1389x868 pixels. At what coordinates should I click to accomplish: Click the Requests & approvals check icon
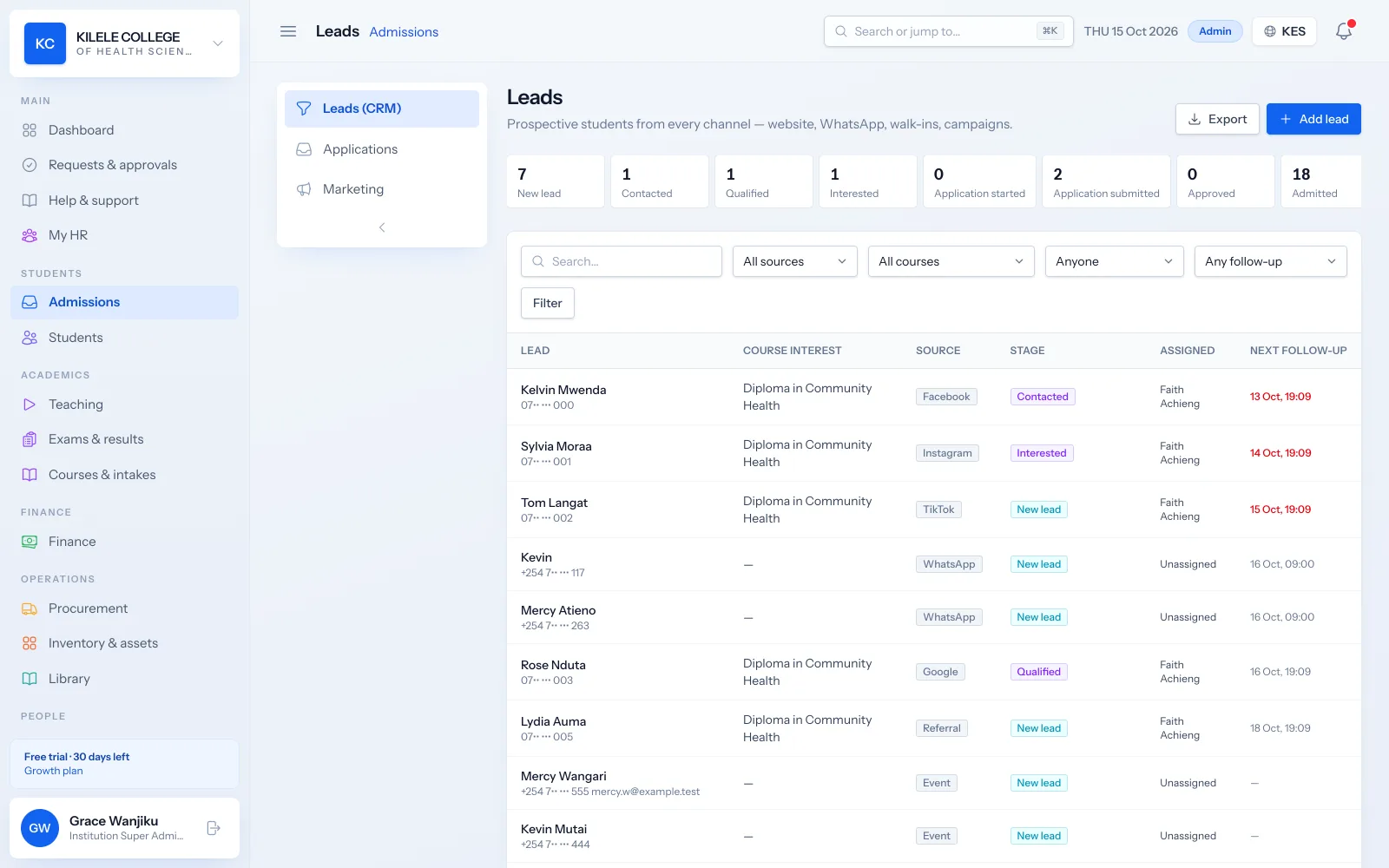click(30, 165)
